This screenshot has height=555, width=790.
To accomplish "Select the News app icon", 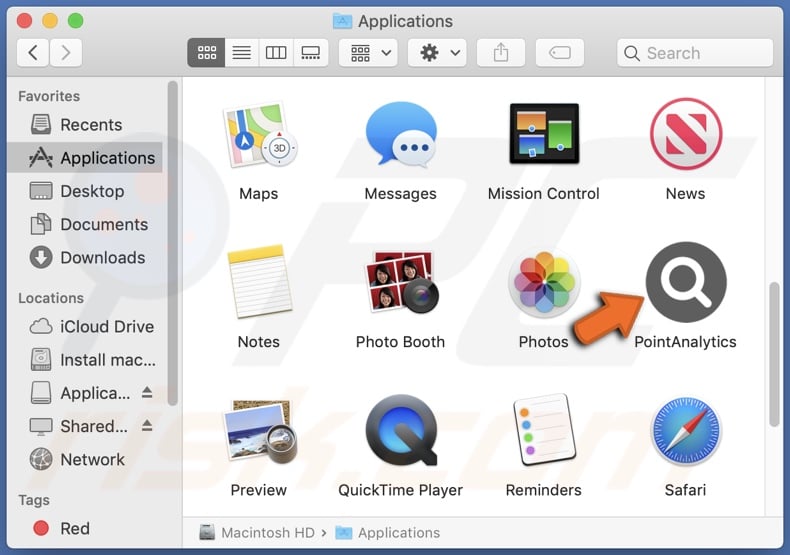I will coord(686,133).
